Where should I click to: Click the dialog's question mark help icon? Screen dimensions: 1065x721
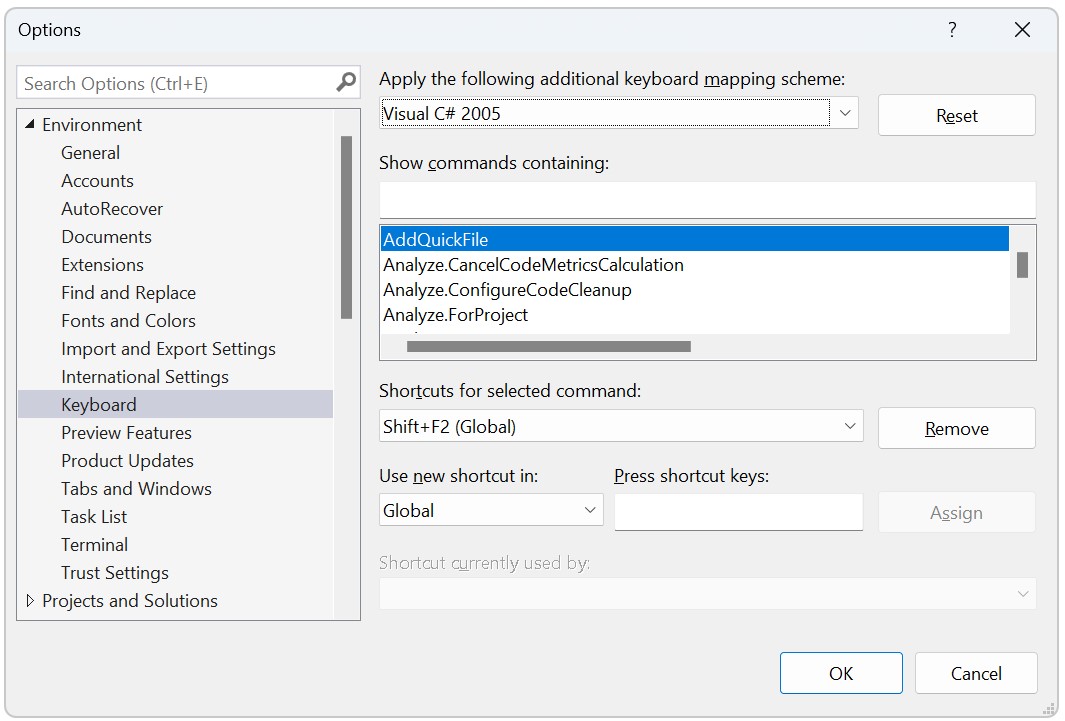pyautogui.click(x=951, y=30)
